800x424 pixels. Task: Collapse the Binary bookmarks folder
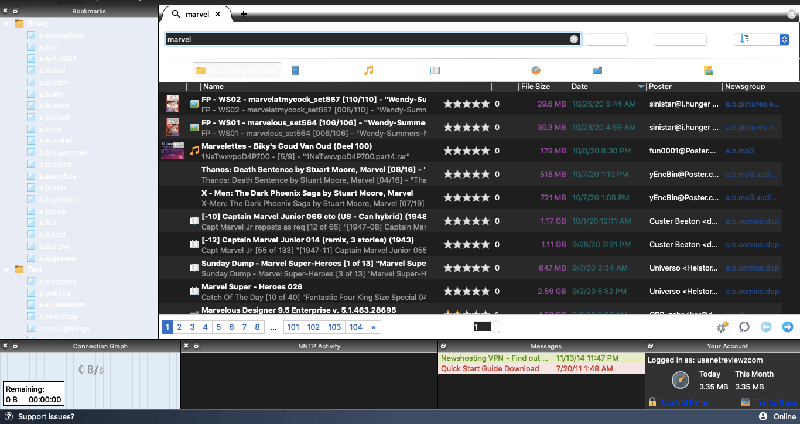[x=6, y=23]
